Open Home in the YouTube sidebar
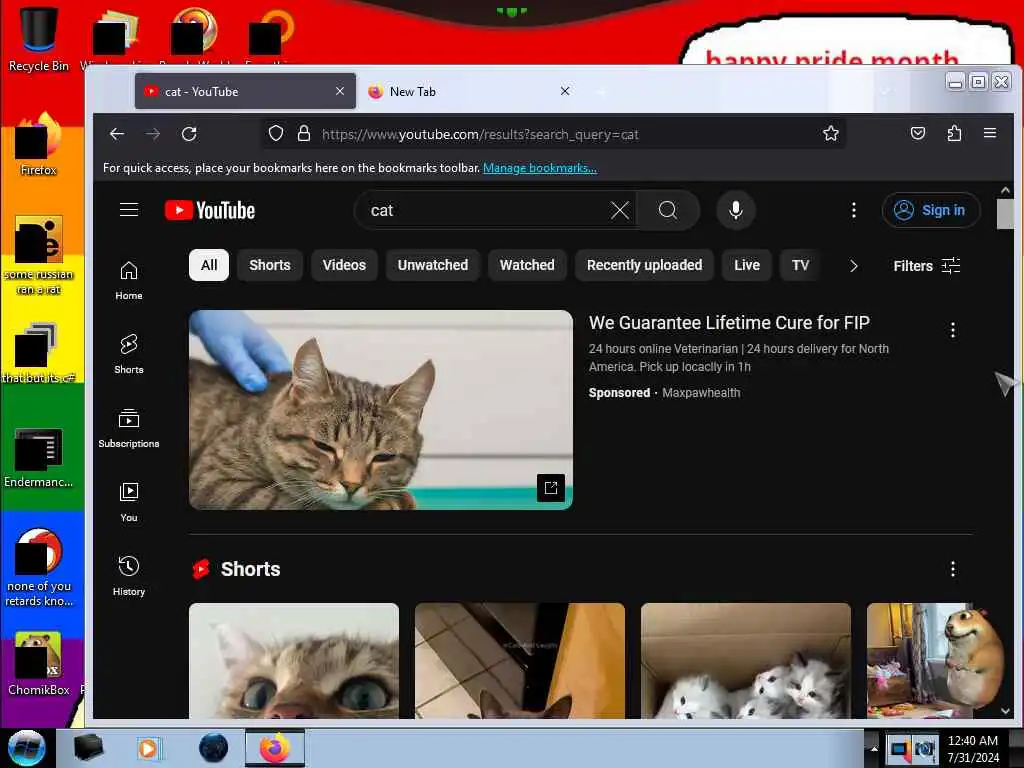Image resolution: width=1024 pixels, height=768 pixels. pos(129,280)
